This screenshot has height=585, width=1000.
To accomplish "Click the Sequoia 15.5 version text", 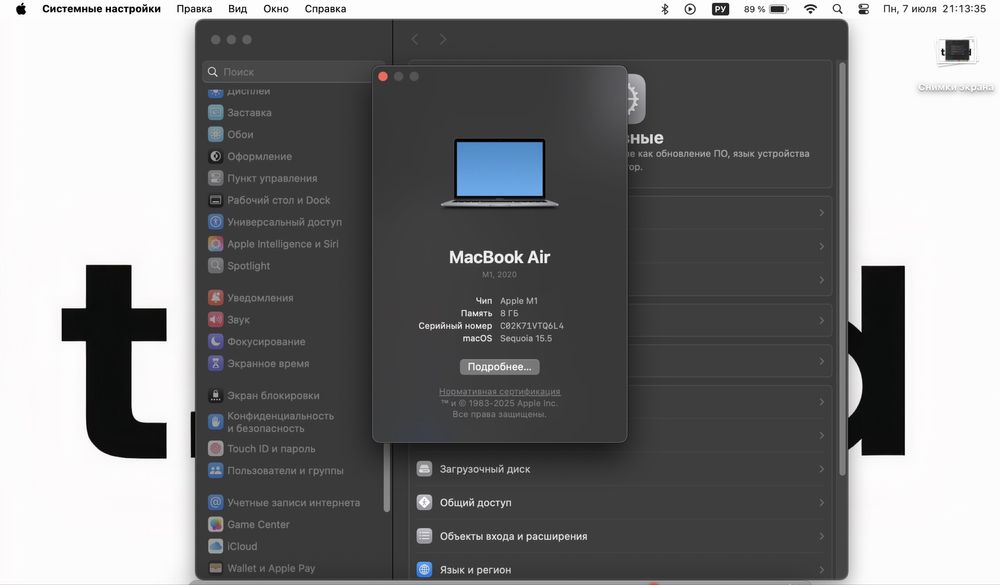I will 526,339.
